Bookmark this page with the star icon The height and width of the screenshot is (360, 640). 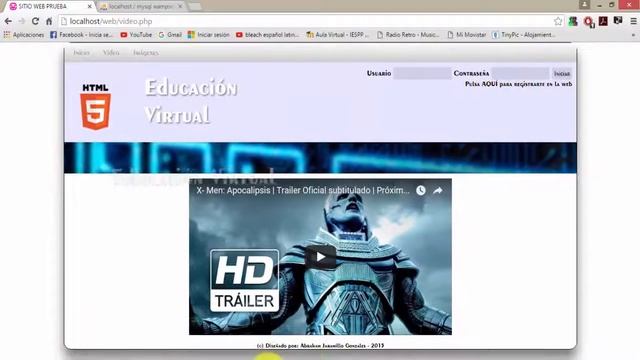[558, 21]
